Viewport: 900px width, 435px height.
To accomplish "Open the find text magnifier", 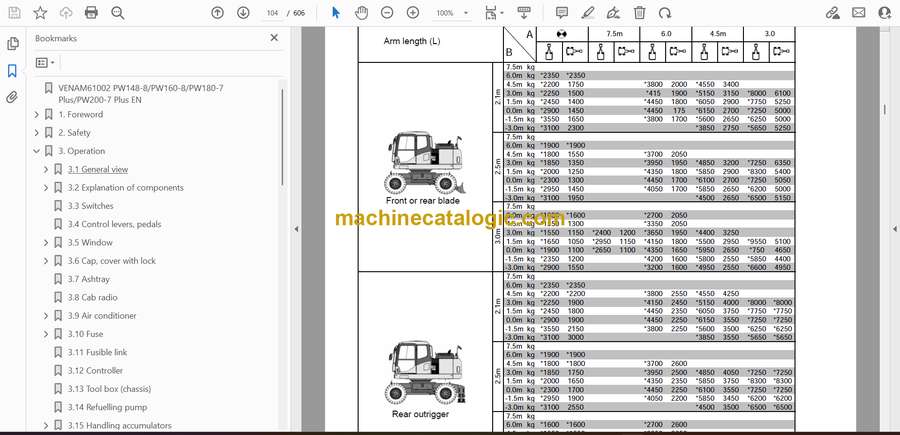I will click(118, 13).
